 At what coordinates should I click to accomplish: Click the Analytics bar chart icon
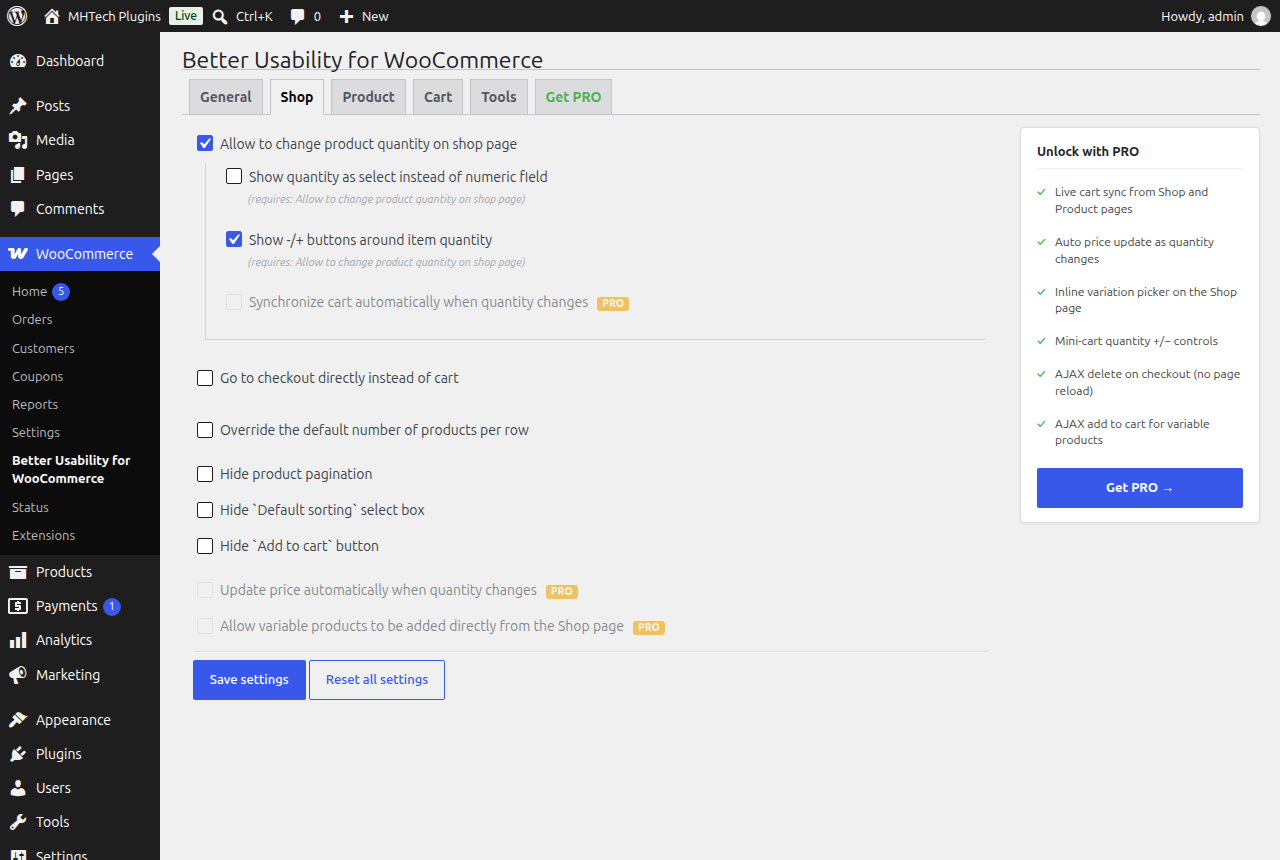click(18, 640)
